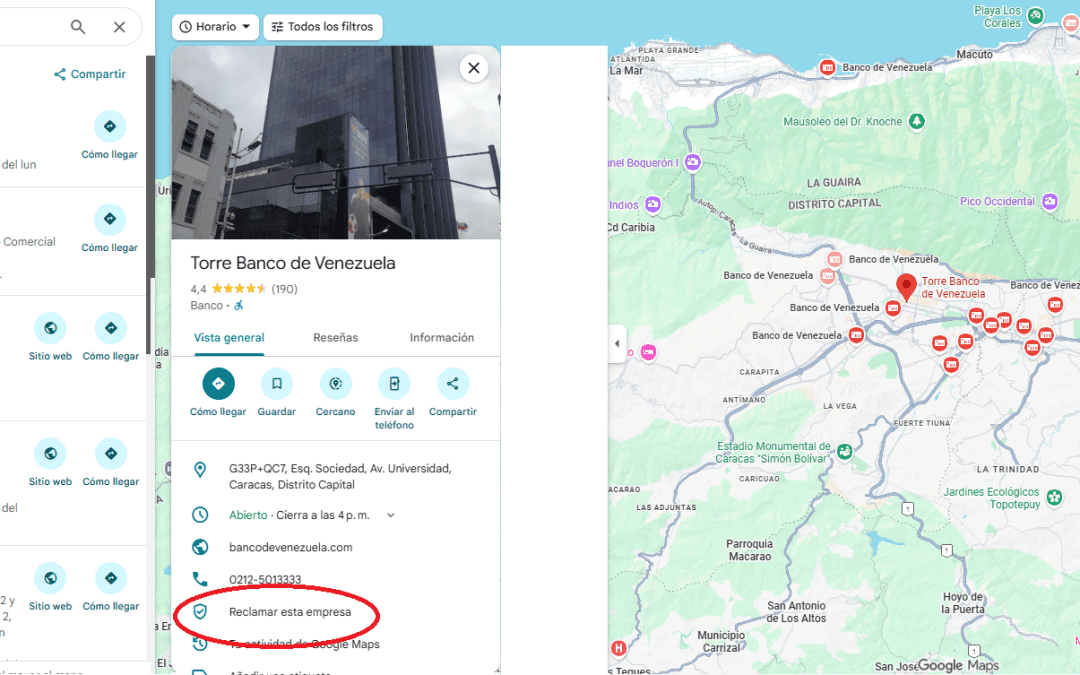Open Todos los filtros
The height and width of the screenshot is (675, 1080).
tap(323, 27)
